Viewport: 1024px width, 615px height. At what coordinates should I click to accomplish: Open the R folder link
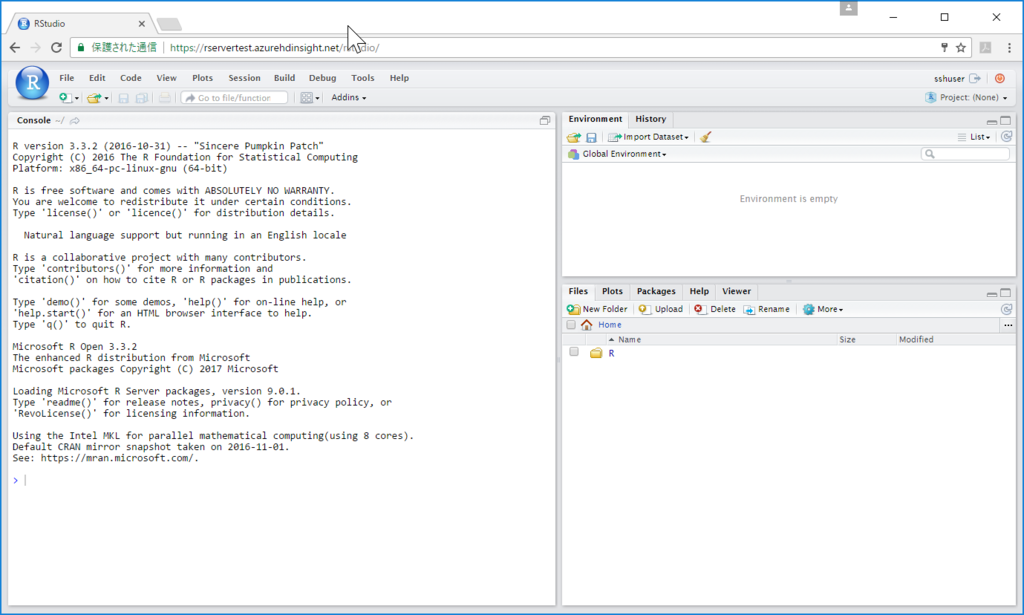coord(611,353)
